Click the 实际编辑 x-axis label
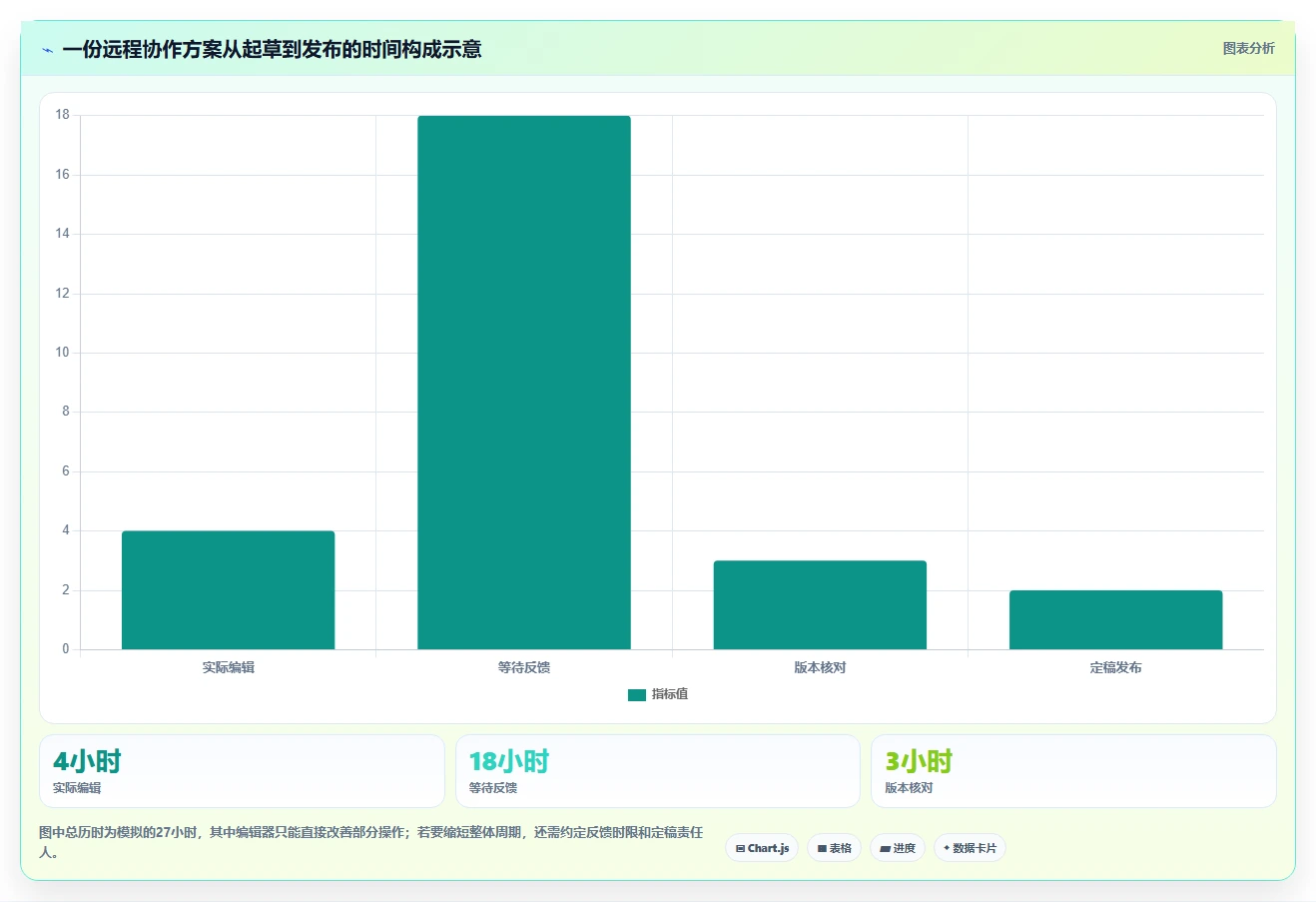Viewport: 1316px width, 902px height. coord(228,667)
